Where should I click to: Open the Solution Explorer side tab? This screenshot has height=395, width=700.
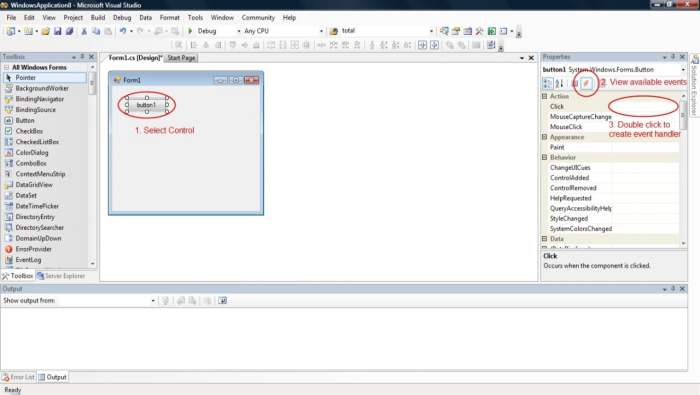pyautogui.click(x=695, y=85)
